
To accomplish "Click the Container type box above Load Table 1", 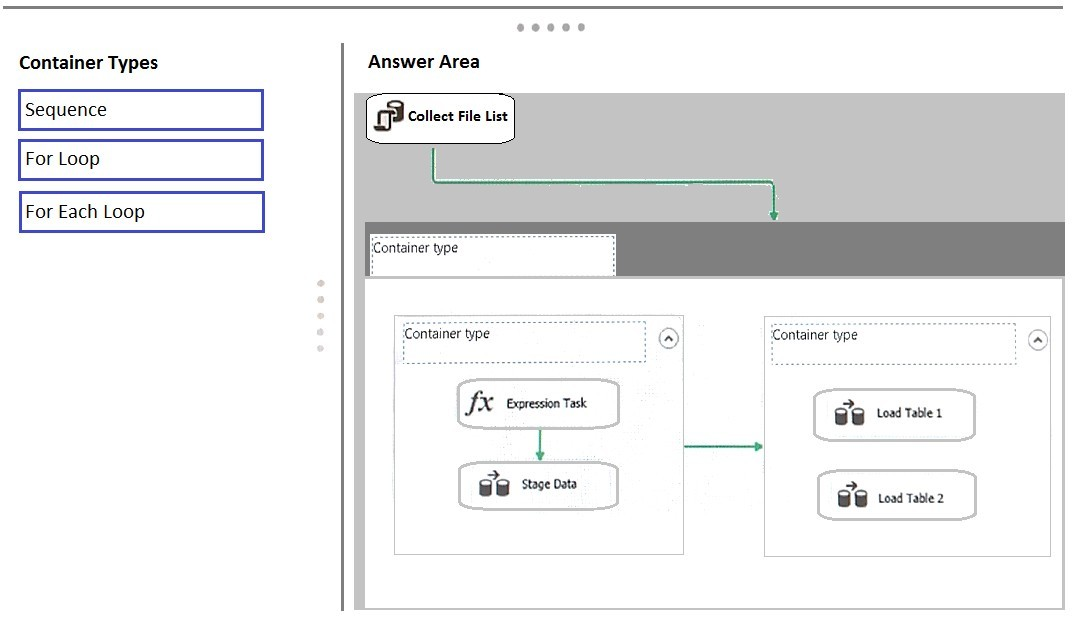I will click(893, 344).
